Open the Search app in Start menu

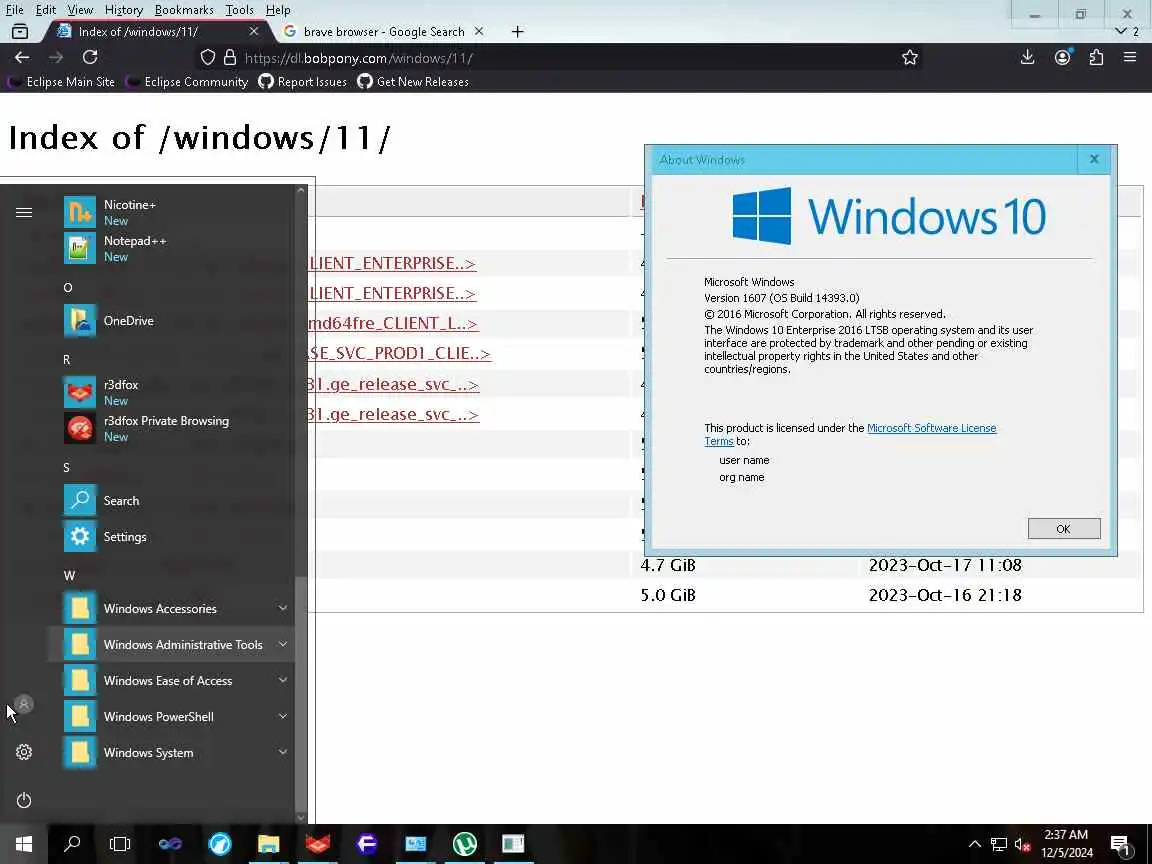(x=170, y=500)
